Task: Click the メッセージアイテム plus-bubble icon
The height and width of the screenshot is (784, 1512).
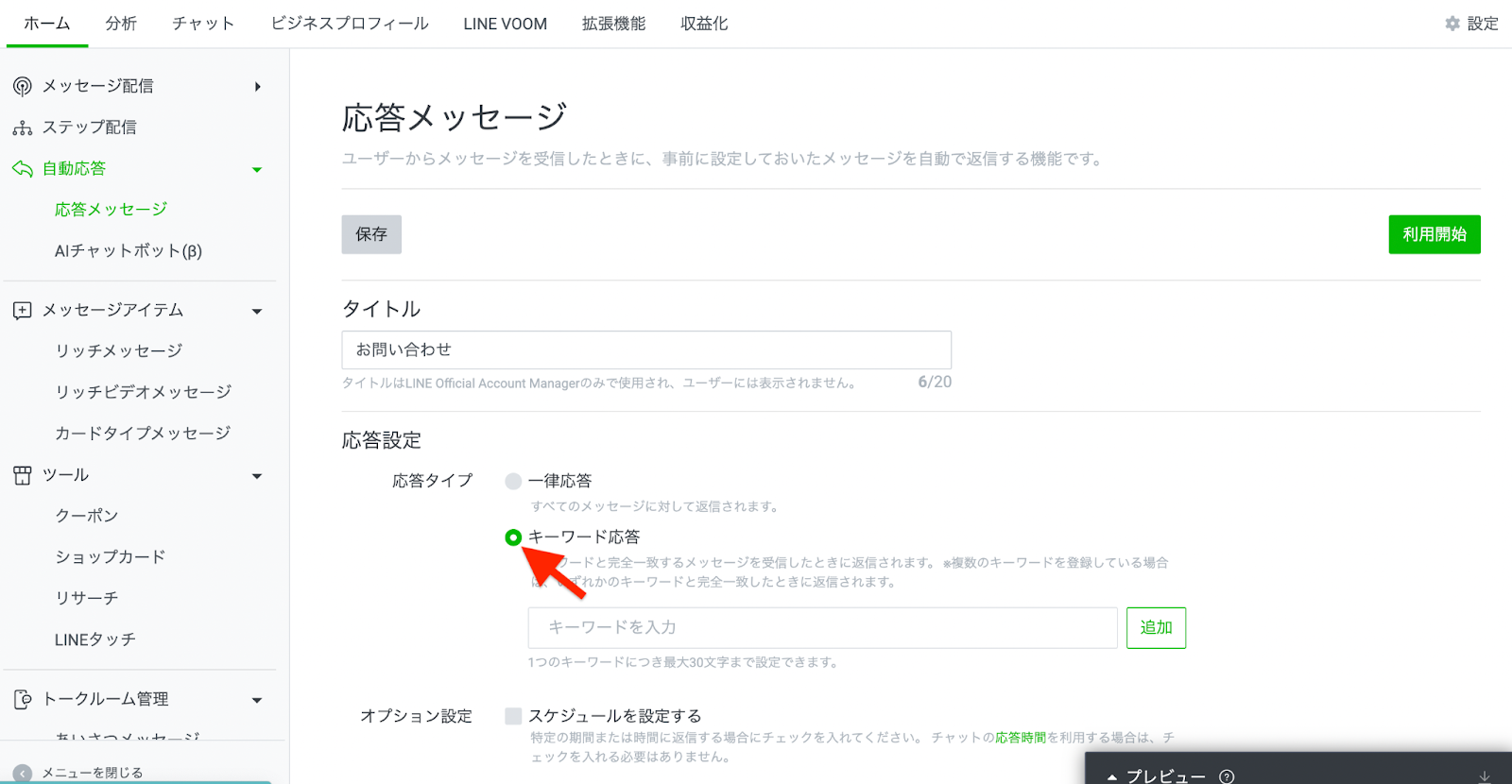Action: (x=22, y=311)
